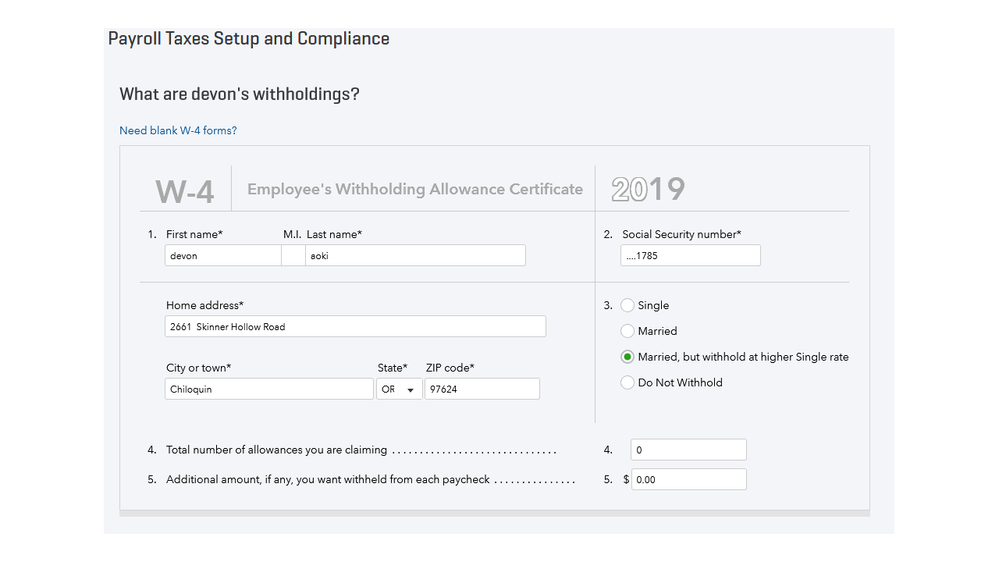Click the 2019 form year label
Viewport: 999px width, 562px height.
[x=648, y=190]
